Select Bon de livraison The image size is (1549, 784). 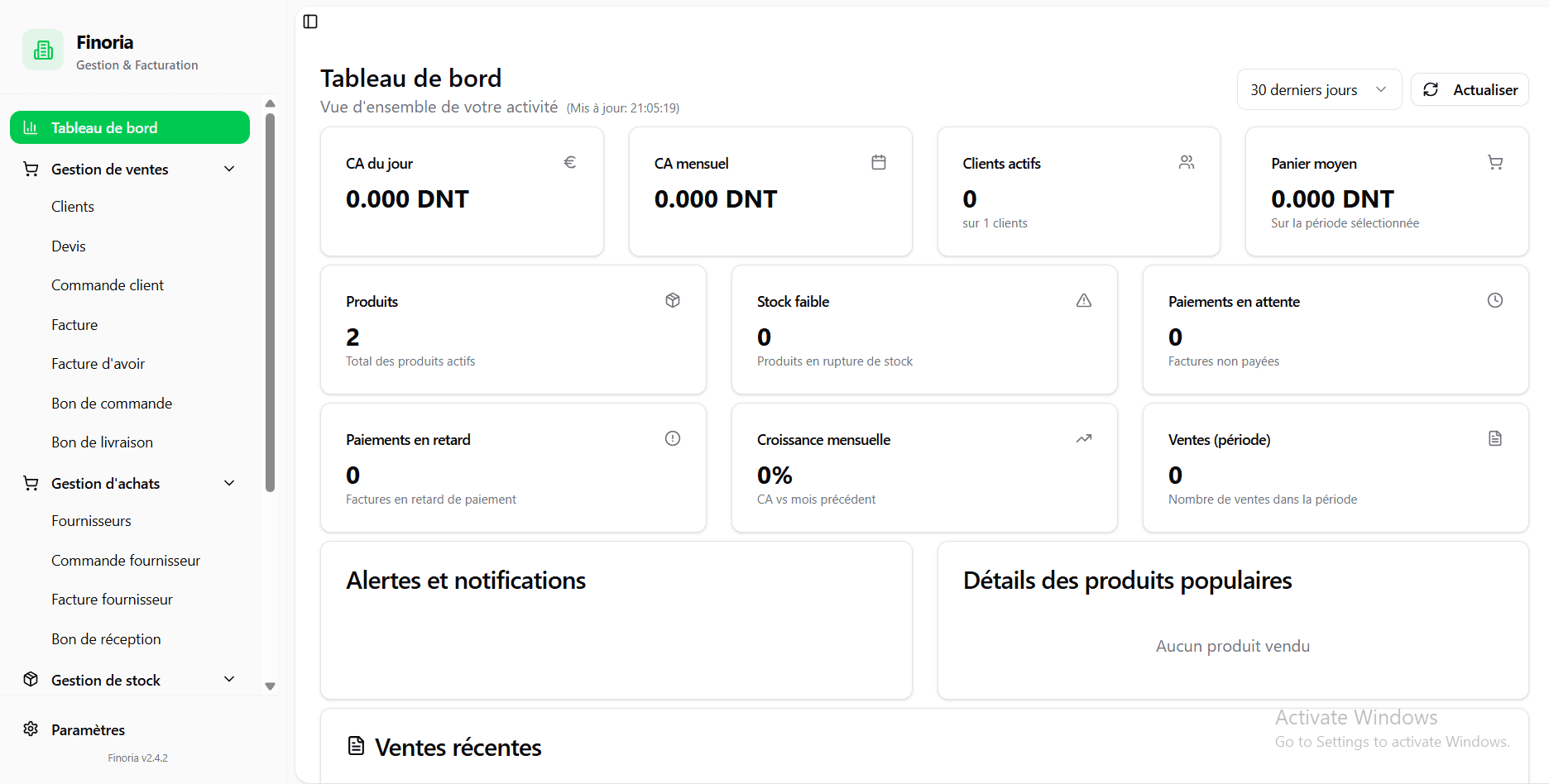point(102,442)
